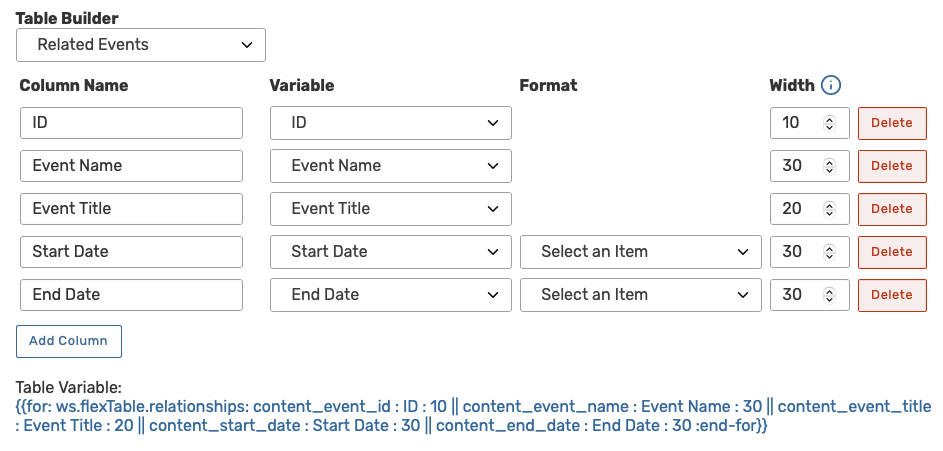Remove the End Date column row

point(892,295)
